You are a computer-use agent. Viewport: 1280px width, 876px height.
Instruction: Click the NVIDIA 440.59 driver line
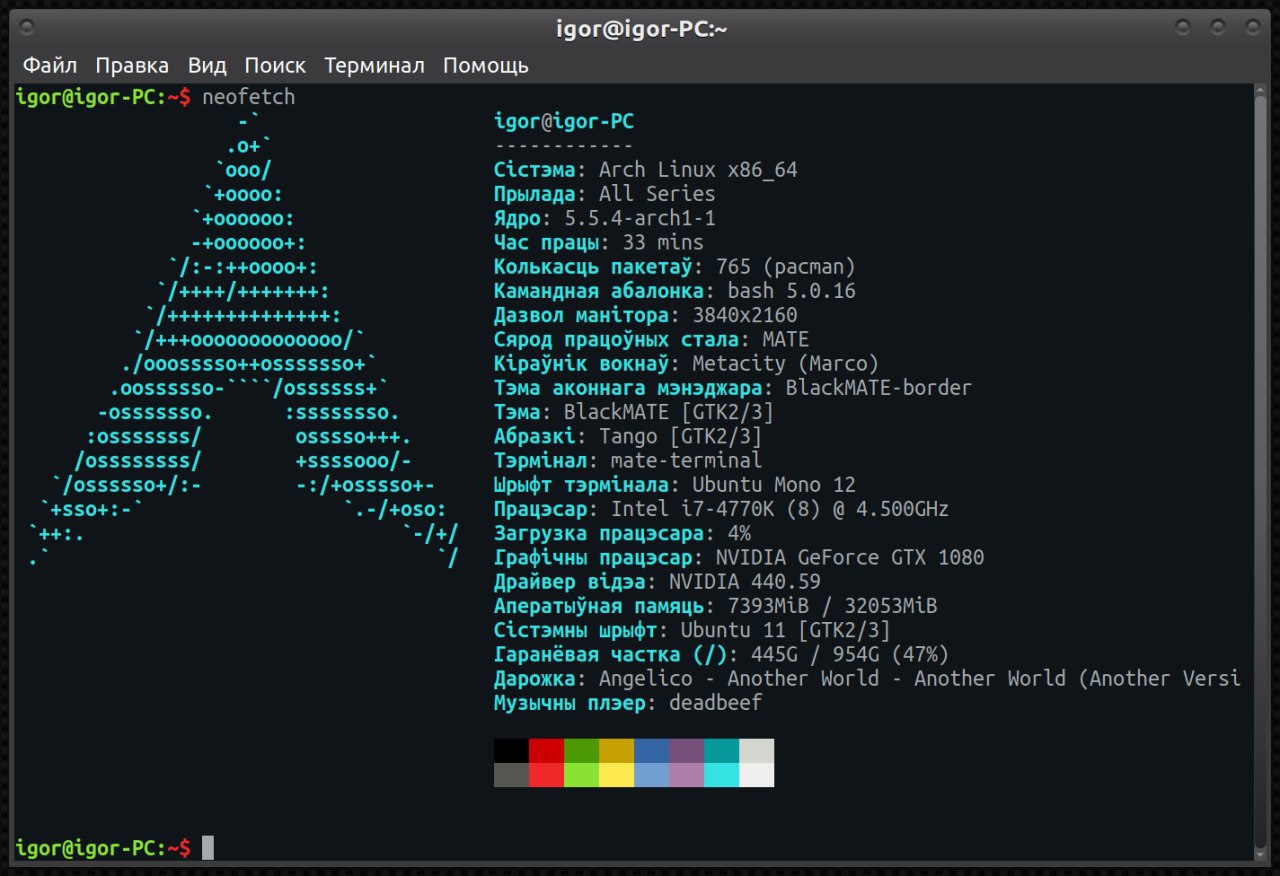point(658,581)
